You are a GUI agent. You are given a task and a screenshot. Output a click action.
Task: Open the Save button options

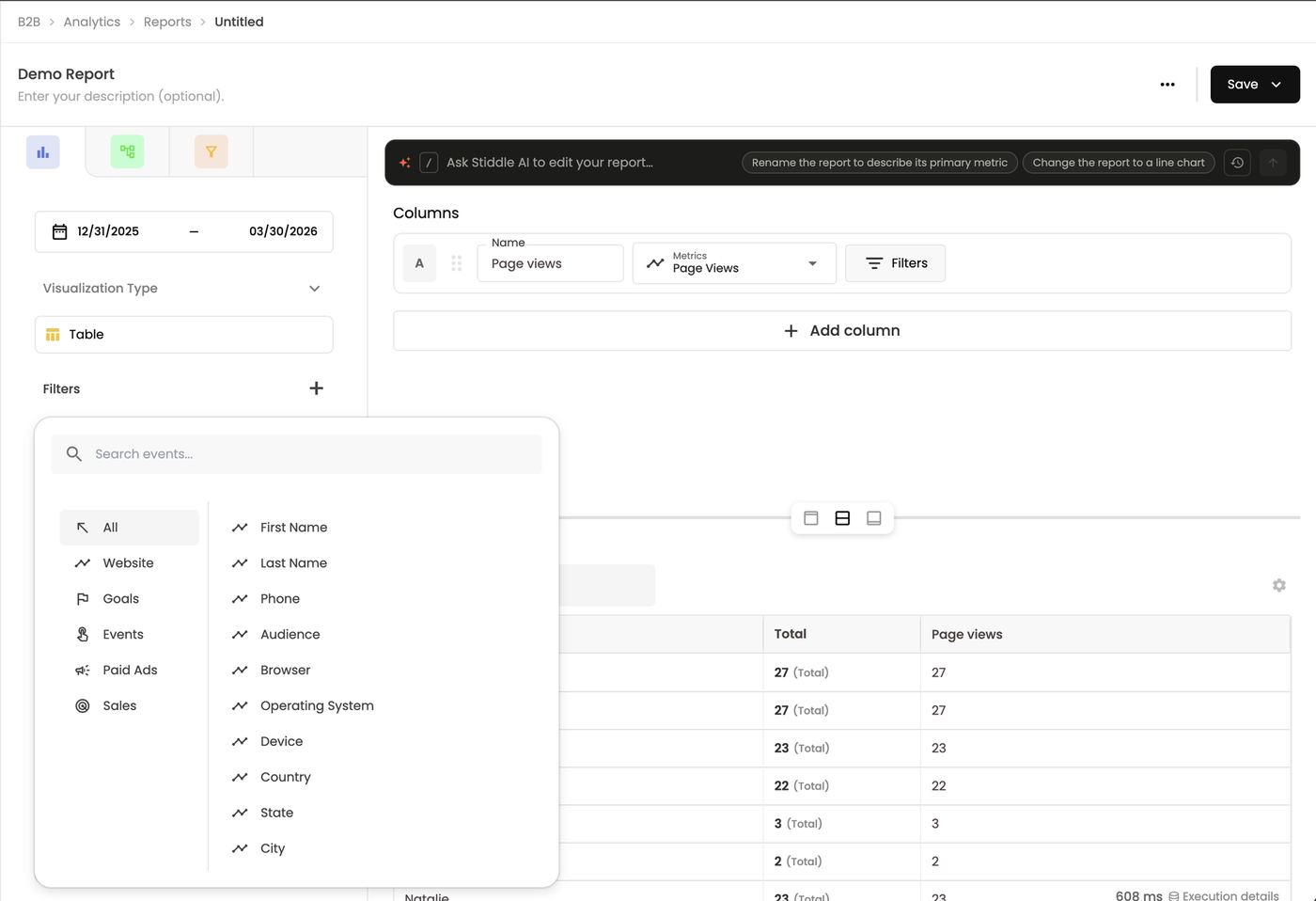coord(1255,85)
